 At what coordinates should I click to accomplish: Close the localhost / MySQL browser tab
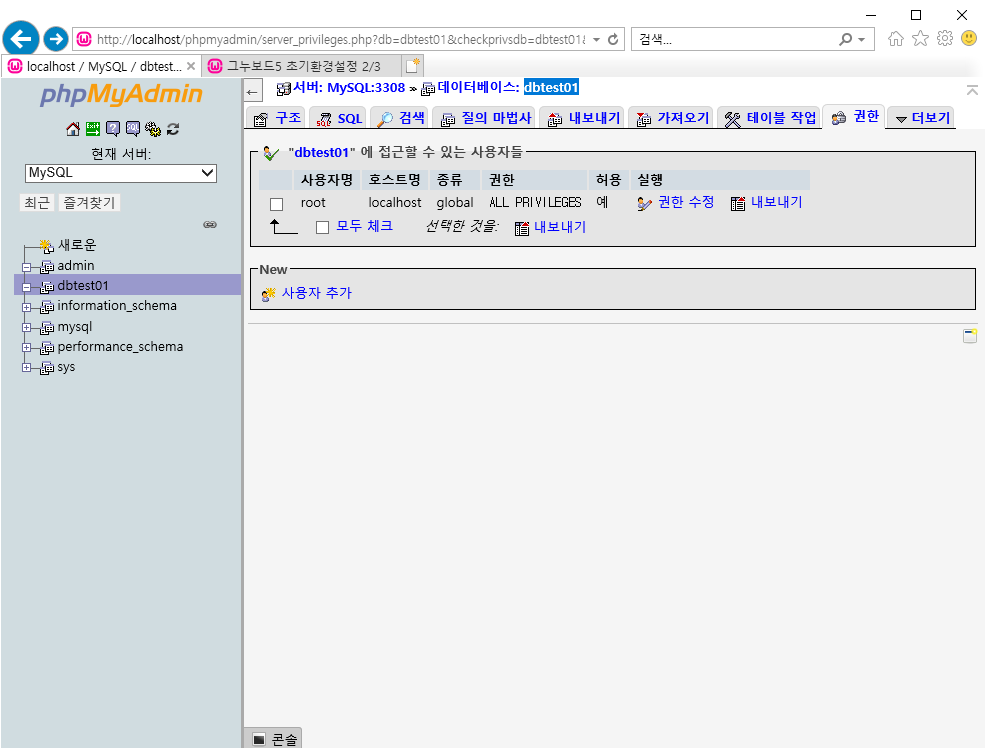191,66
